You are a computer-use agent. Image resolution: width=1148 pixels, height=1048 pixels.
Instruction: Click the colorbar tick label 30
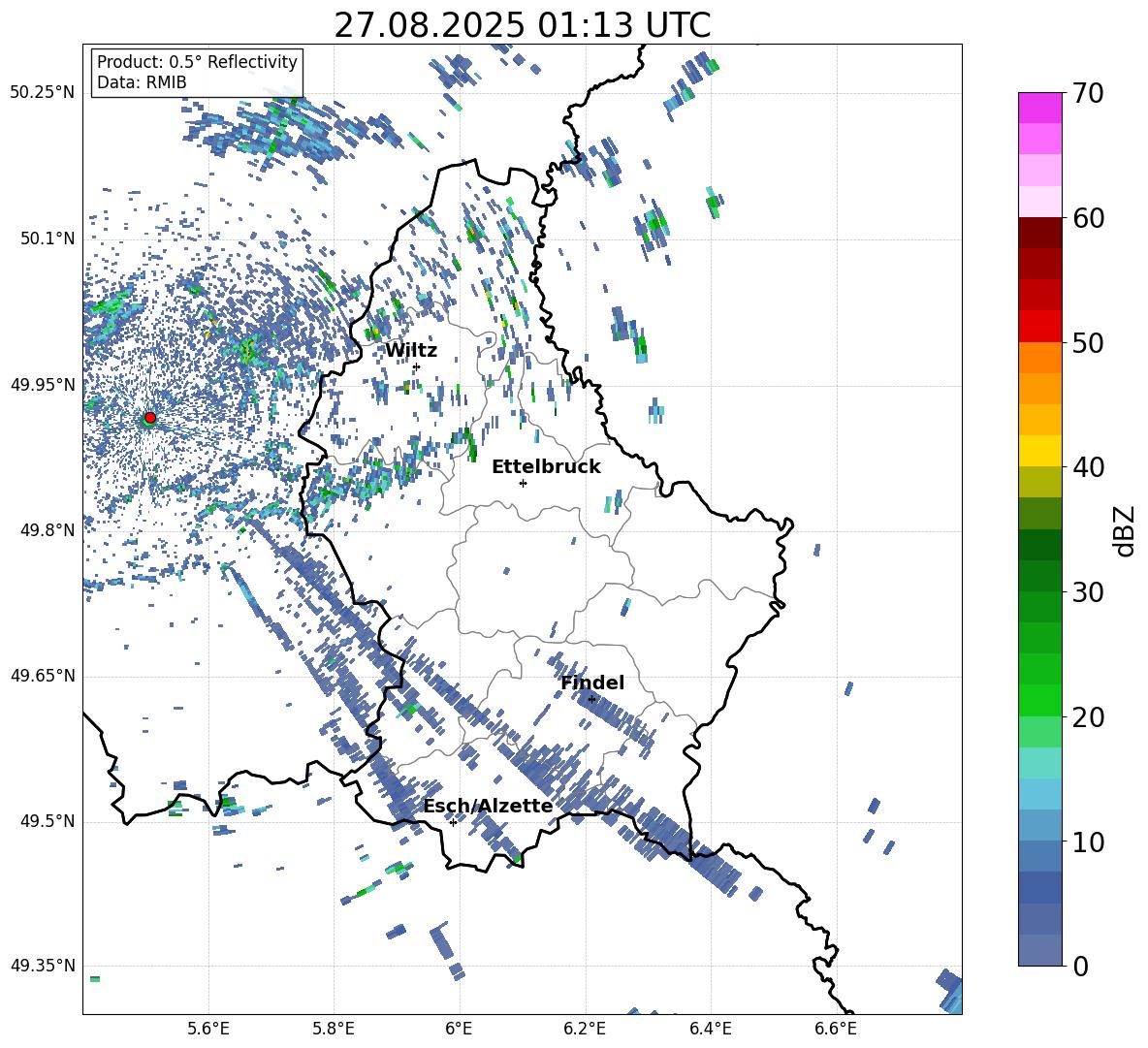coord(1089,592)
